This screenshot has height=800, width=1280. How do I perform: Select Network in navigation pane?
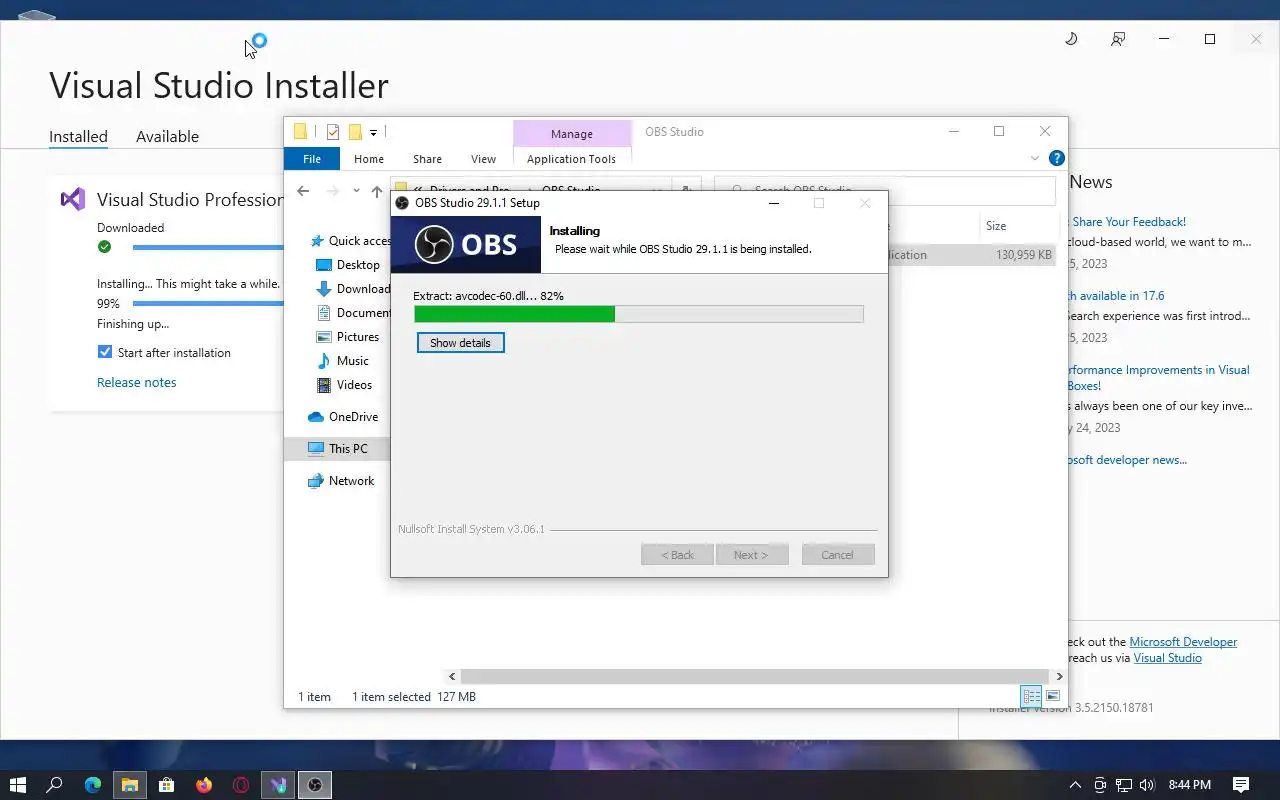click(340, 480)
